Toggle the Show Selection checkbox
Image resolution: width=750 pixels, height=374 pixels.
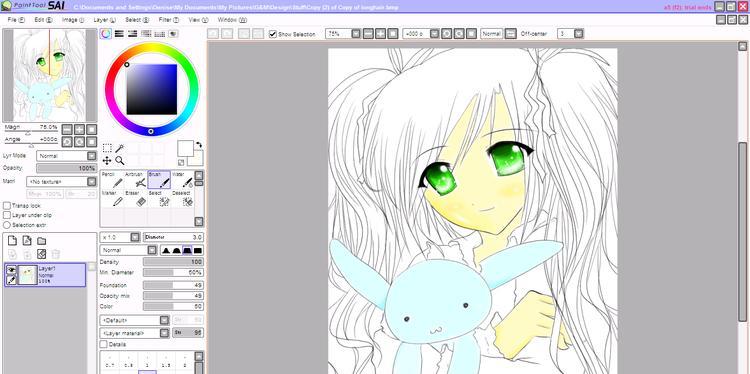coord(273,34)
